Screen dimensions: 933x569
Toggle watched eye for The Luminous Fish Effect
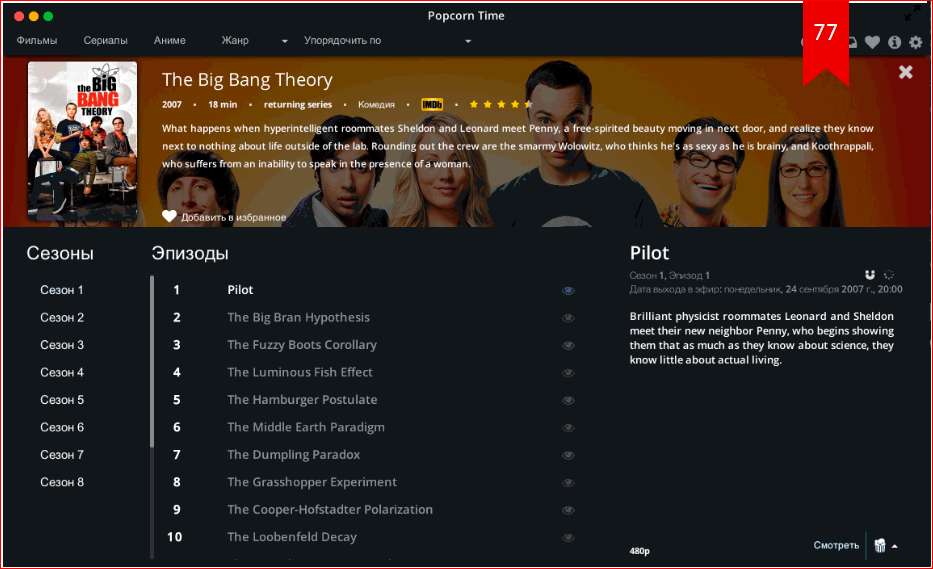568,373
